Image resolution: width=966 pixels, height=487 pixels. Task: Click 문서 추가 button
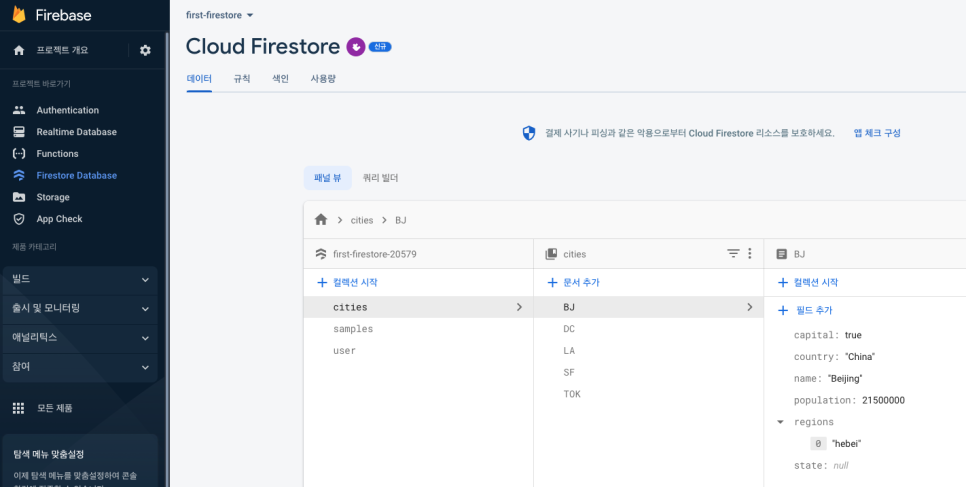pyautogui.click(x=573, y=282)
